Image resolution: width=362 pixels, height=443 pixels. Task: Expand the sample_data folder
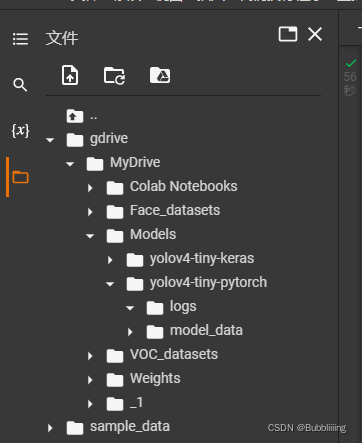(x=50, y=428)
